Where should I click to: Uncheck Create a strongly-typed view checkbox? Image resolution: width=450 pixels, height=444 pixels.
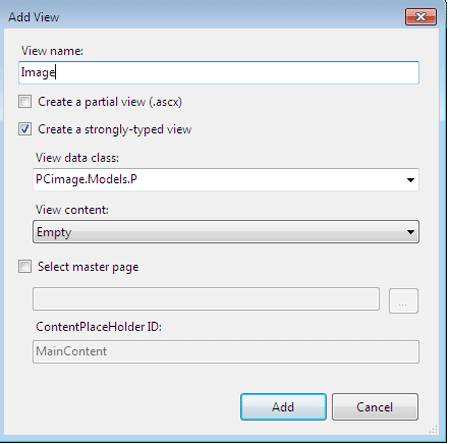(25, 129)
